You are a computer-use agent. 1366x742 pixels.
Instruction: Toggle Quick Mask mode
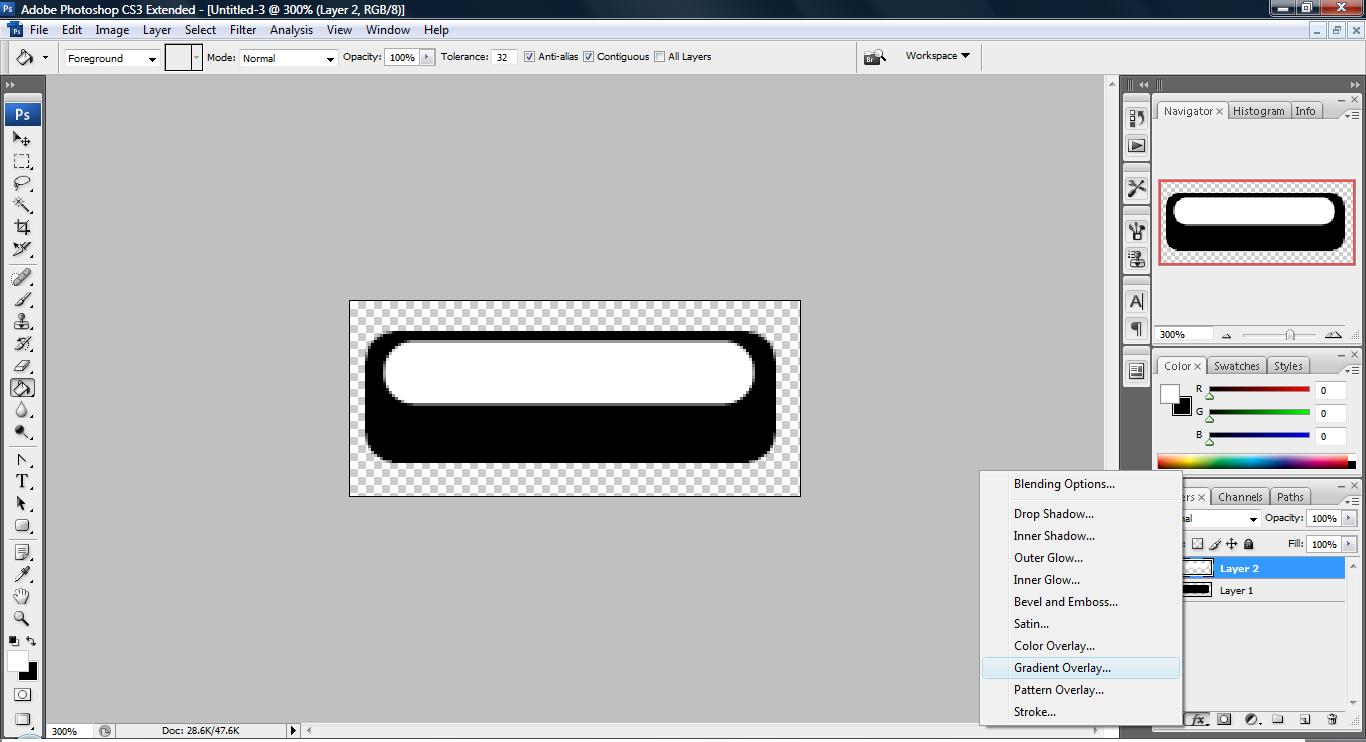click(x=22, y=694)
